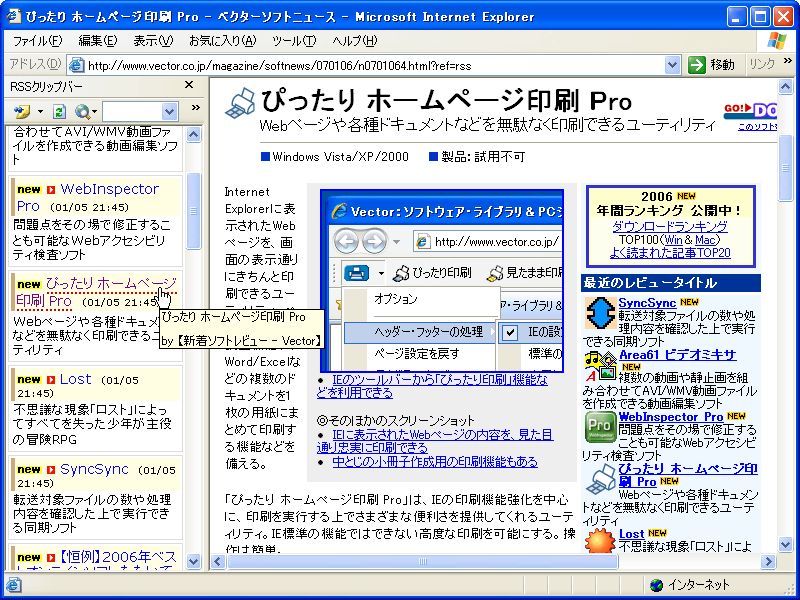Click the Lost link in review titles

632,534
